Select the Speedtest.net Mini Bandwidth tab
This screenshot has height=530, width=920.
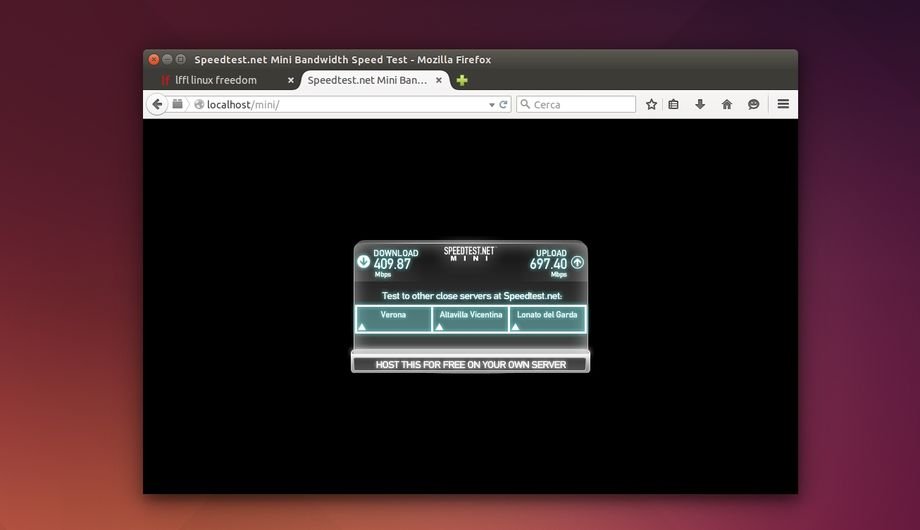(366, 80)
